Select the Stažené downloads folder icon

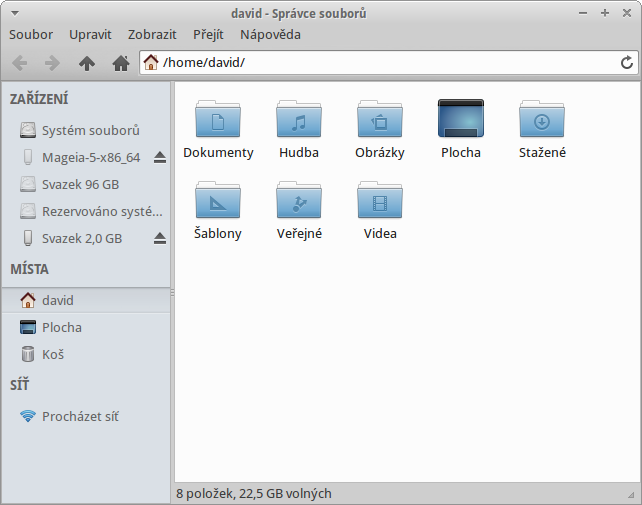(542, 119)
